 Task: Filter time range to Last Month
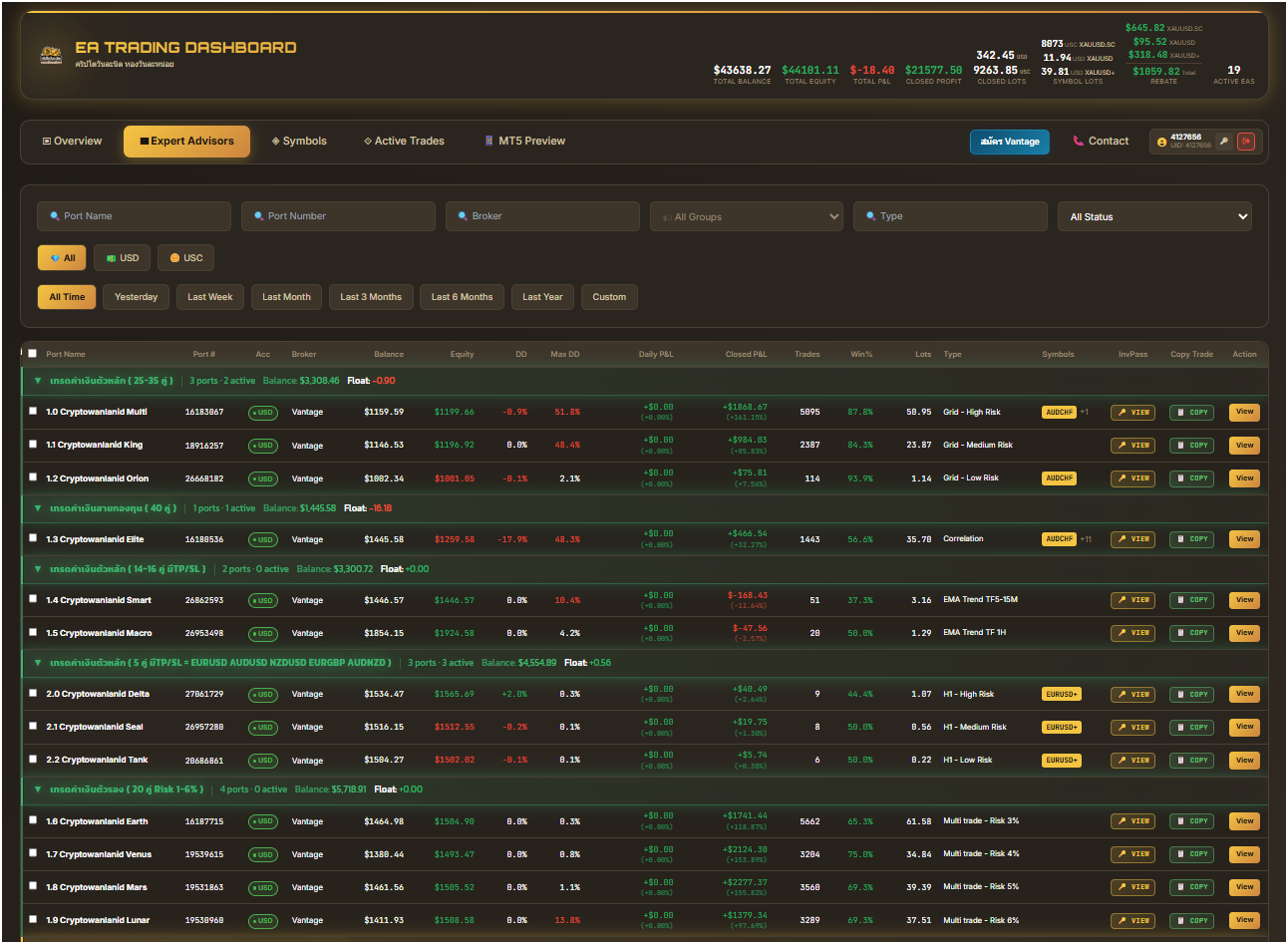(286, 297)
